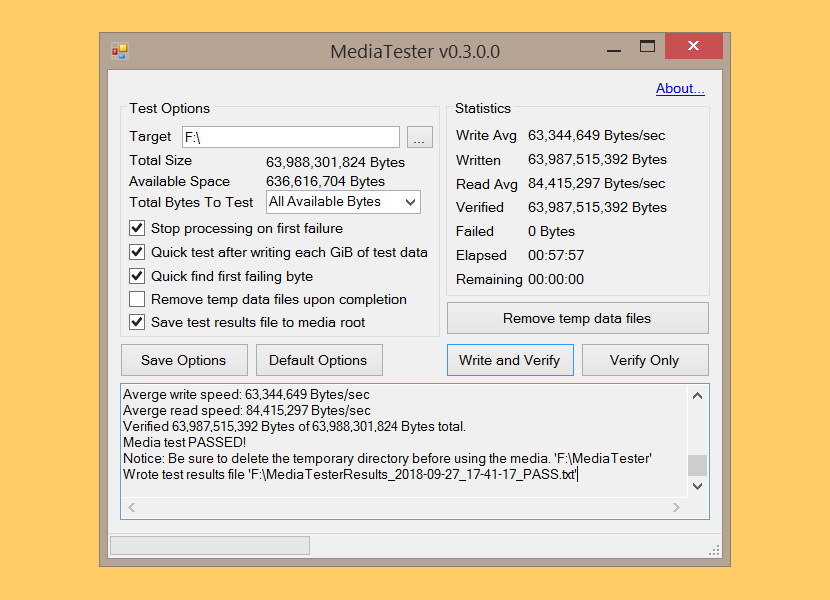Image resolution: width=830 pixels, height=600 pixels.
Task: Click the scroll right arrow below log panel
Action: pyautogui.click(x=676, y=508)
